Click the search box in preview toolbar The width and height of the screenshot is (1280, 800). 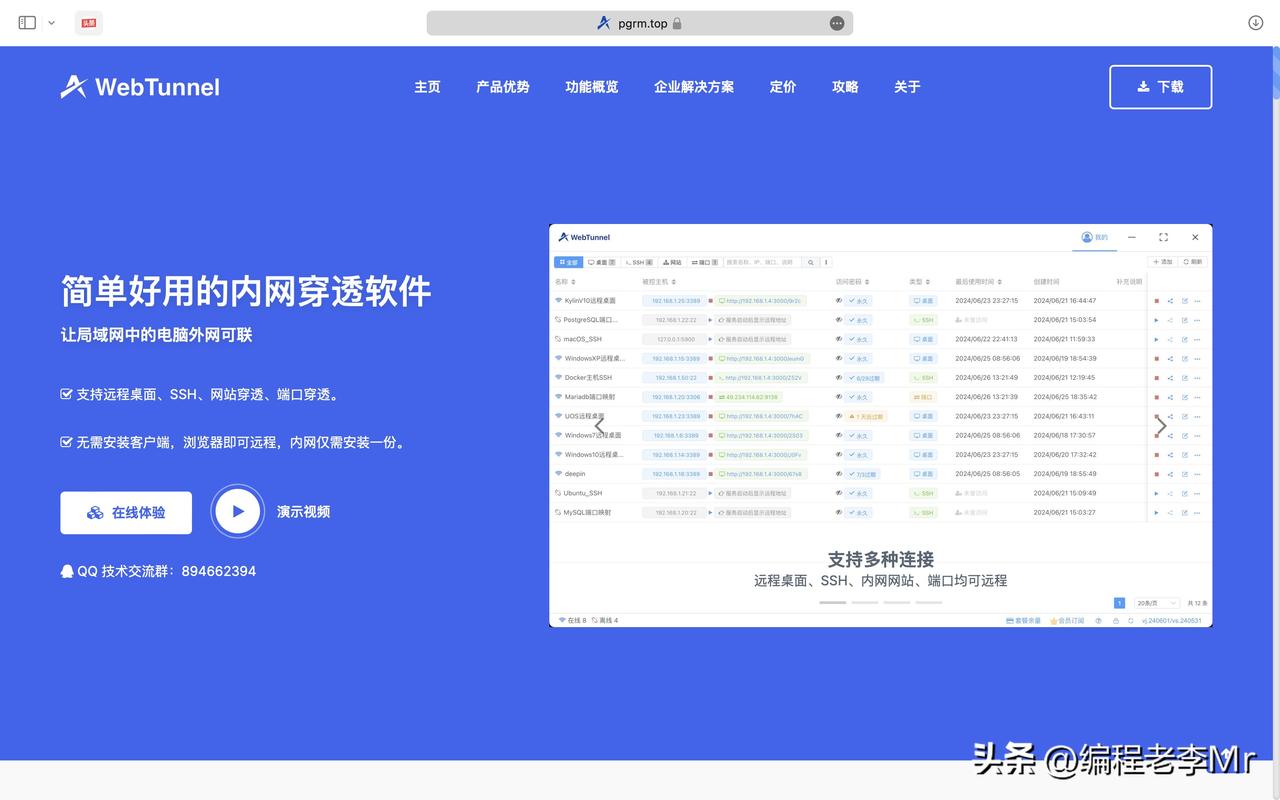point(763,263)
